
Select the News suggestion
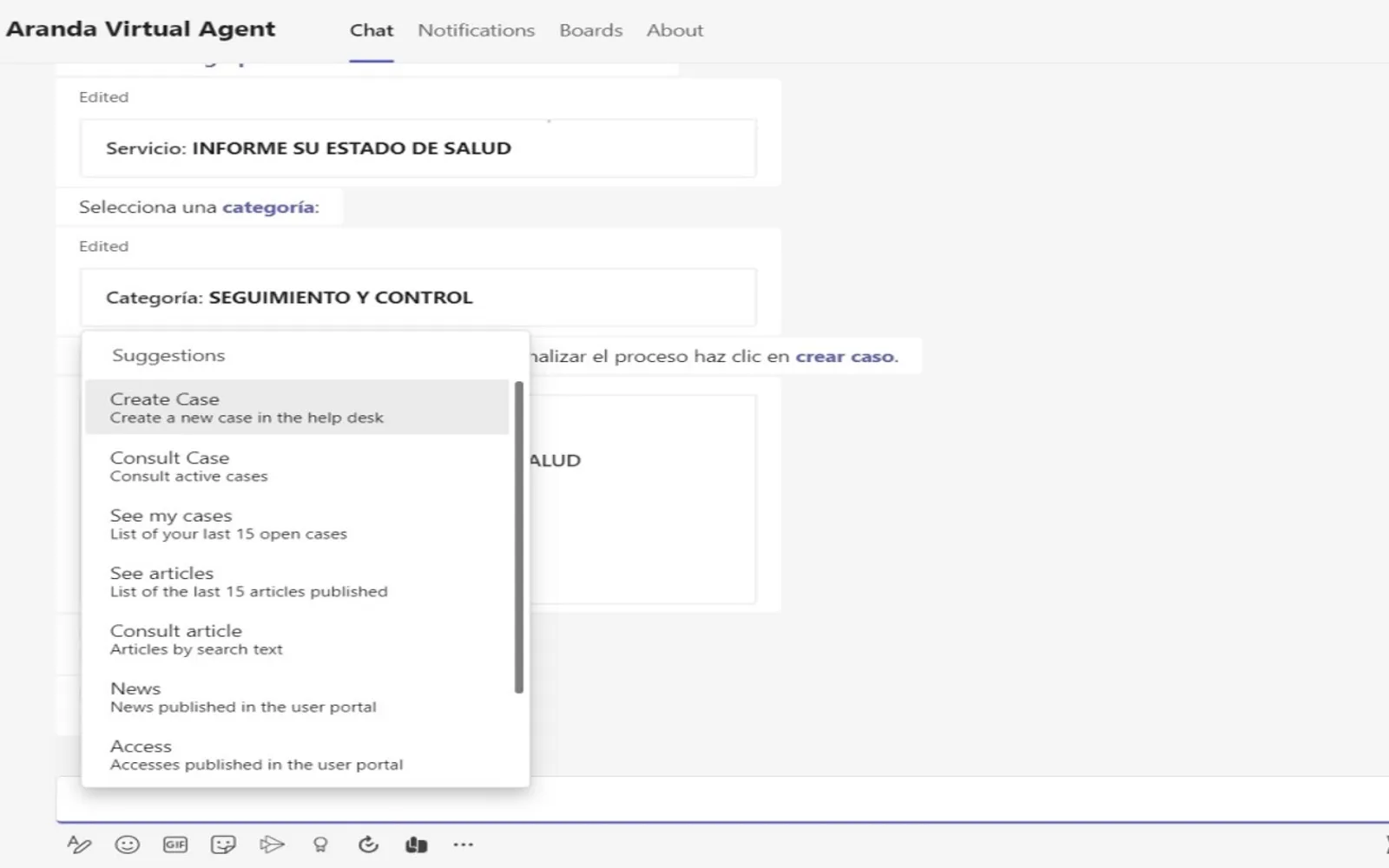pyautogui.click(x=297, y=697)
